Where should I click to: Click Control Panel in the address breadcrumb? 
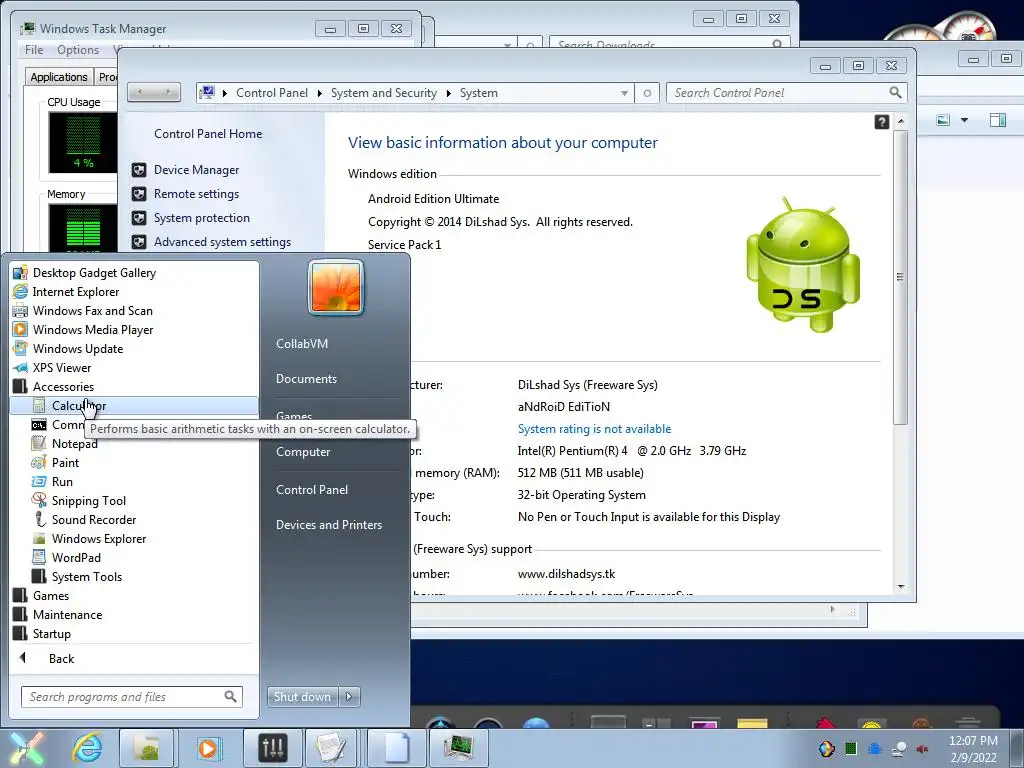pos(272,93)
